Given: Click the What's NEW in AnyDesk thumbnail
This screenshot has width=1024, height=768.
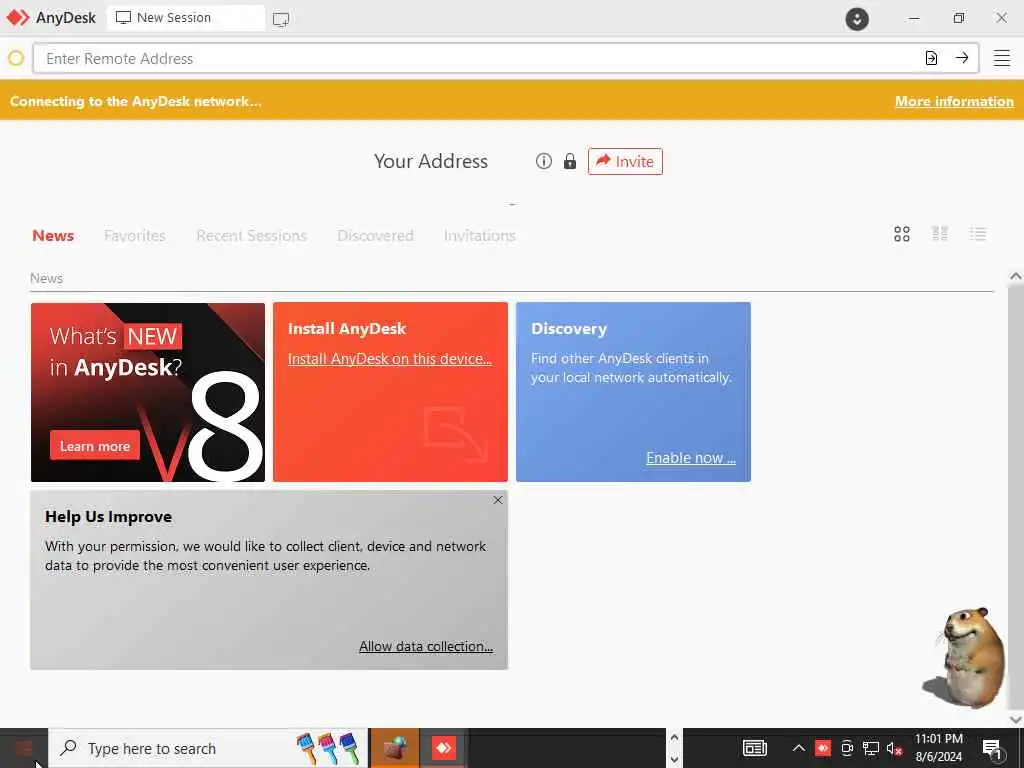Looking at the screenshot, I should pyautogui.click(x=148, y=392).
